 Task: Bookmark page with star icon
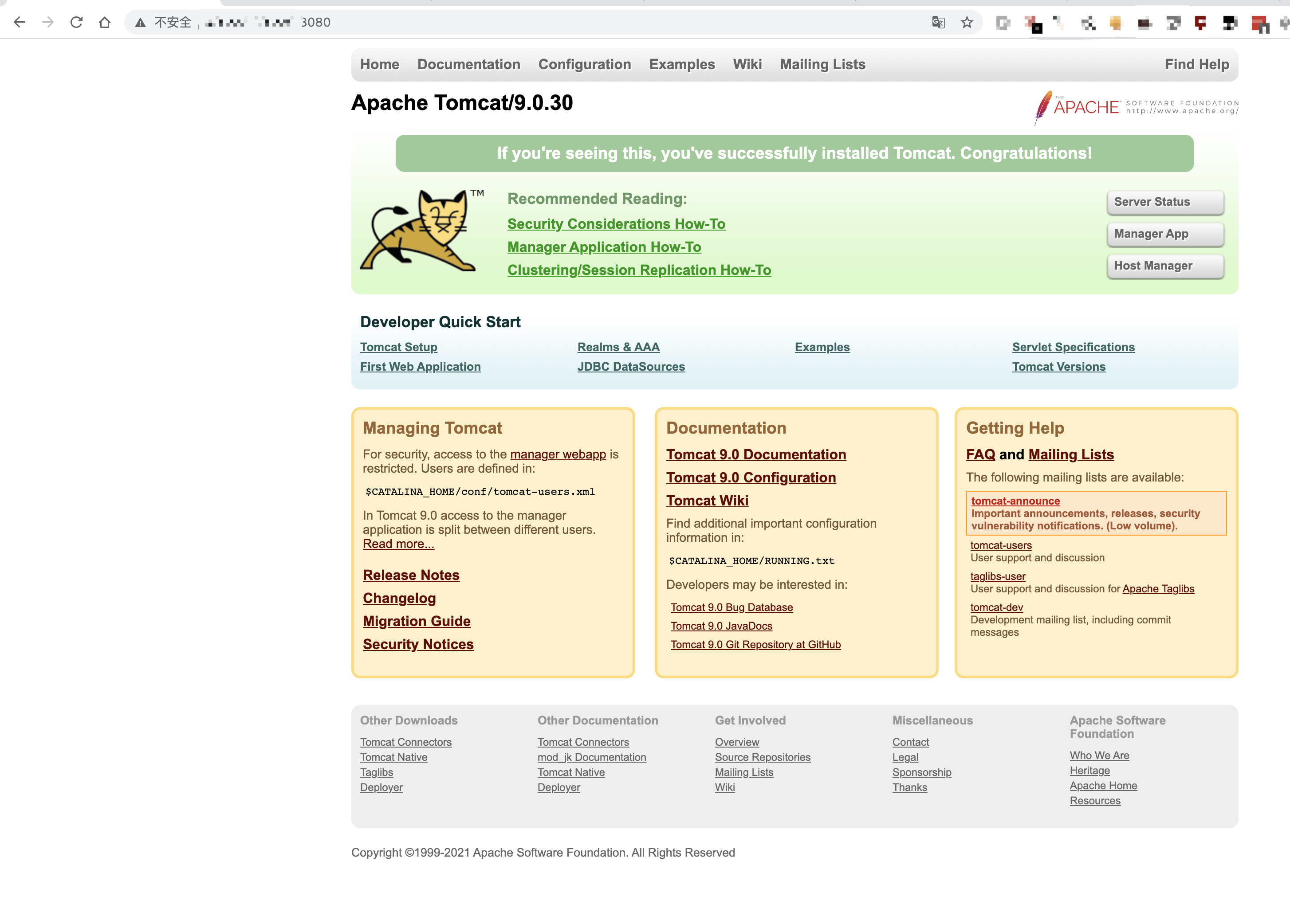click(x=967, y=22)
